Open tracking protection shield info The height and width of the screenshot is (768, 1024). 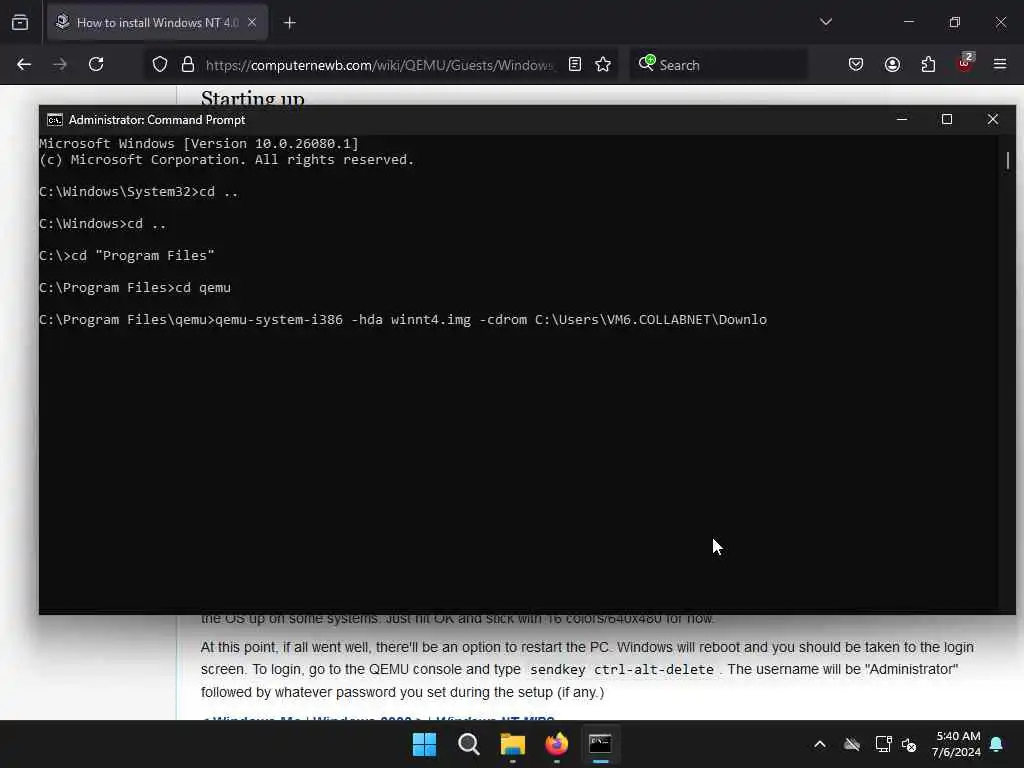(x=160, y=65)
